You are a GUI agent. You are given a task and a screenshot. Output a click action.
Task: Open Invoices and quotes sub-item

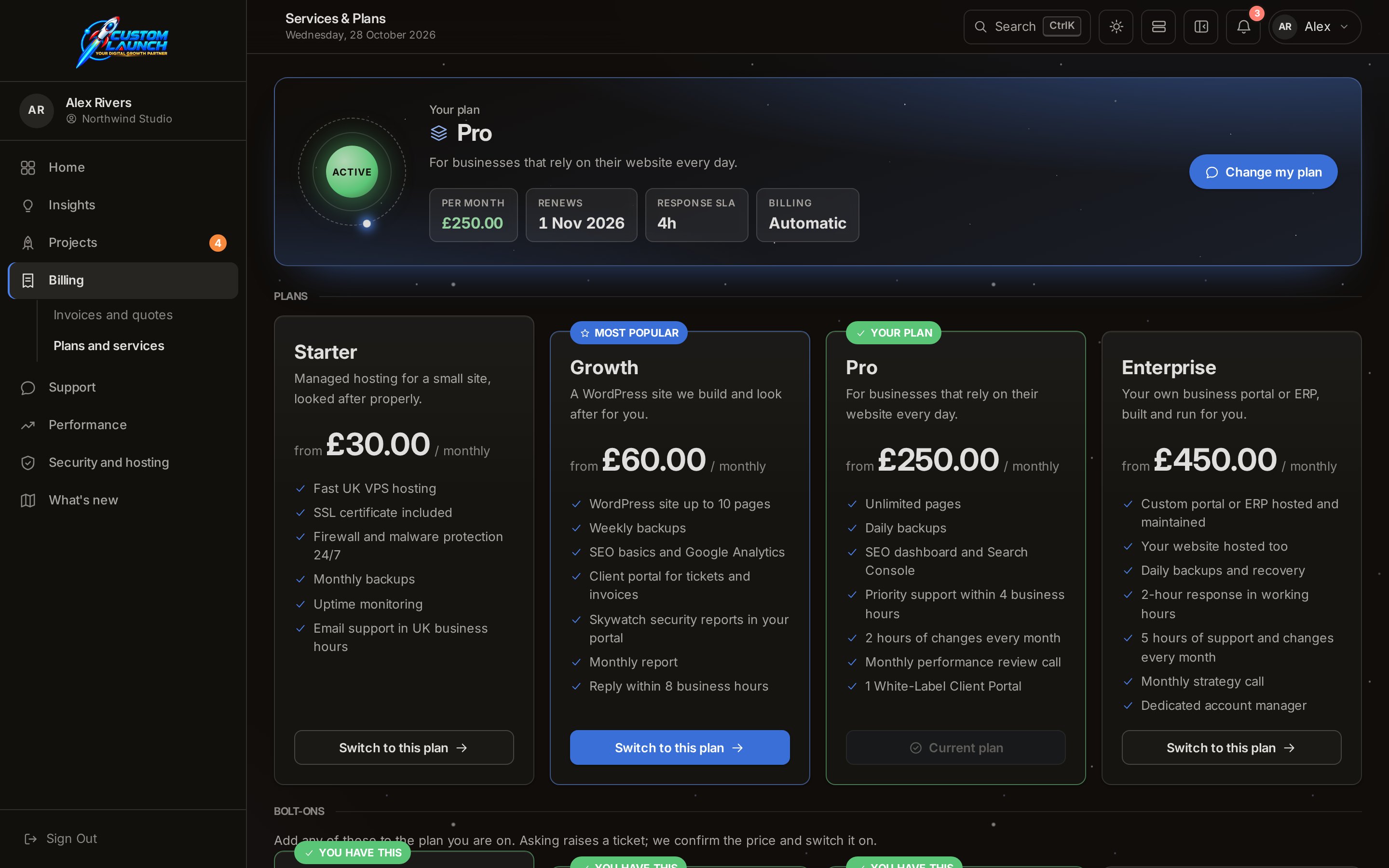coord(113,314)
